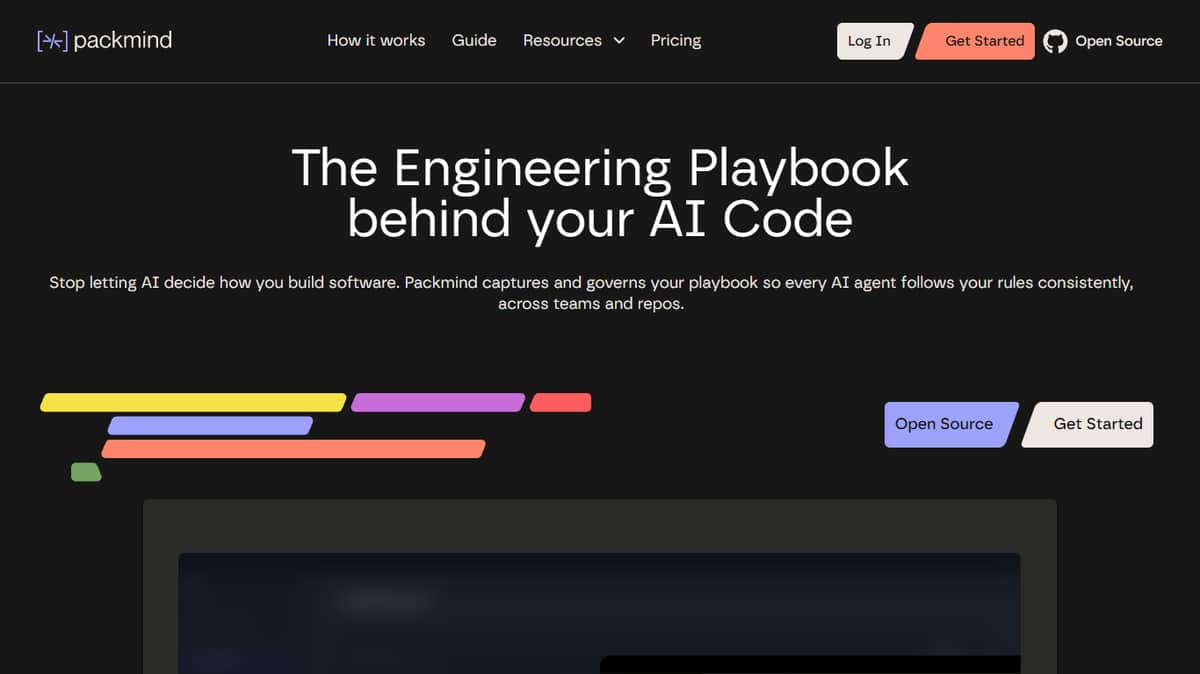Follow the Open Source header link text
This screenshot has height=674, width=1200.
(x=1119, y=41)
